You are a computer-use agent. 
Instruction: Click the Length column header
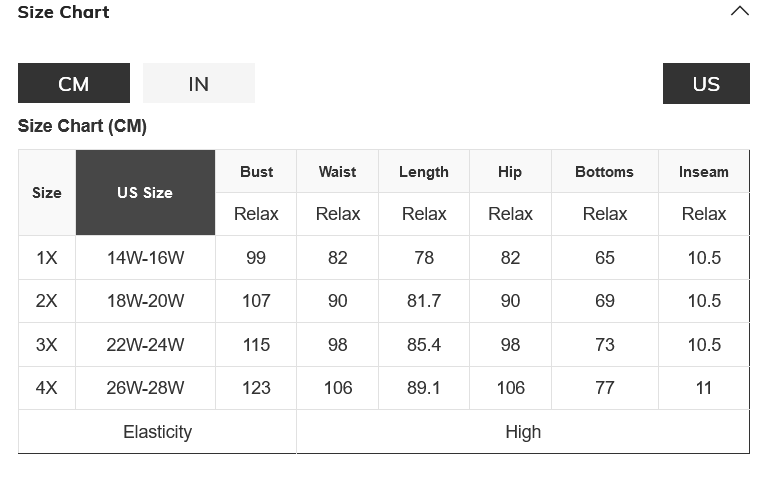[424, 172]
